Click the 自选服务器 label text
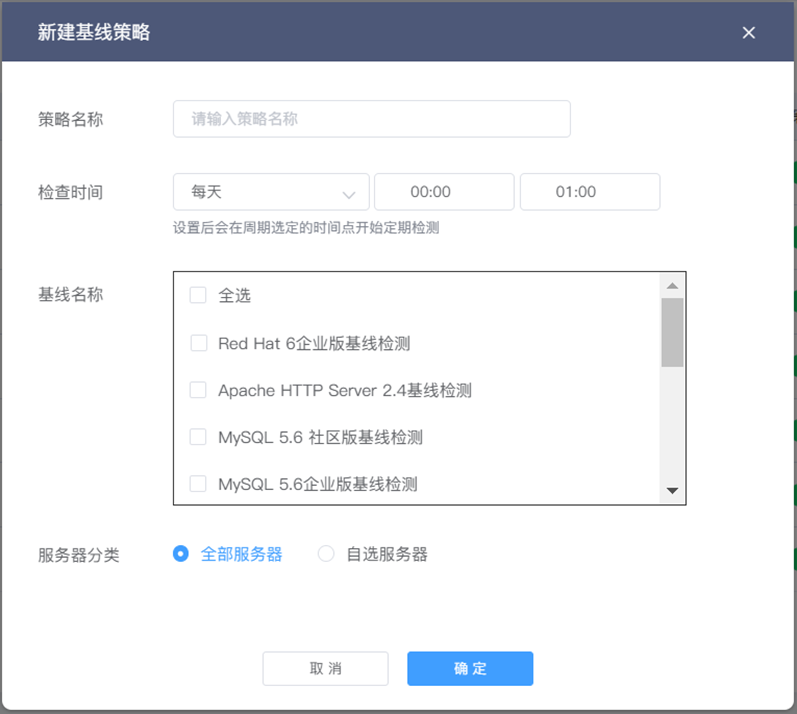Screen dimensions: 797x714 click(387, 554)
